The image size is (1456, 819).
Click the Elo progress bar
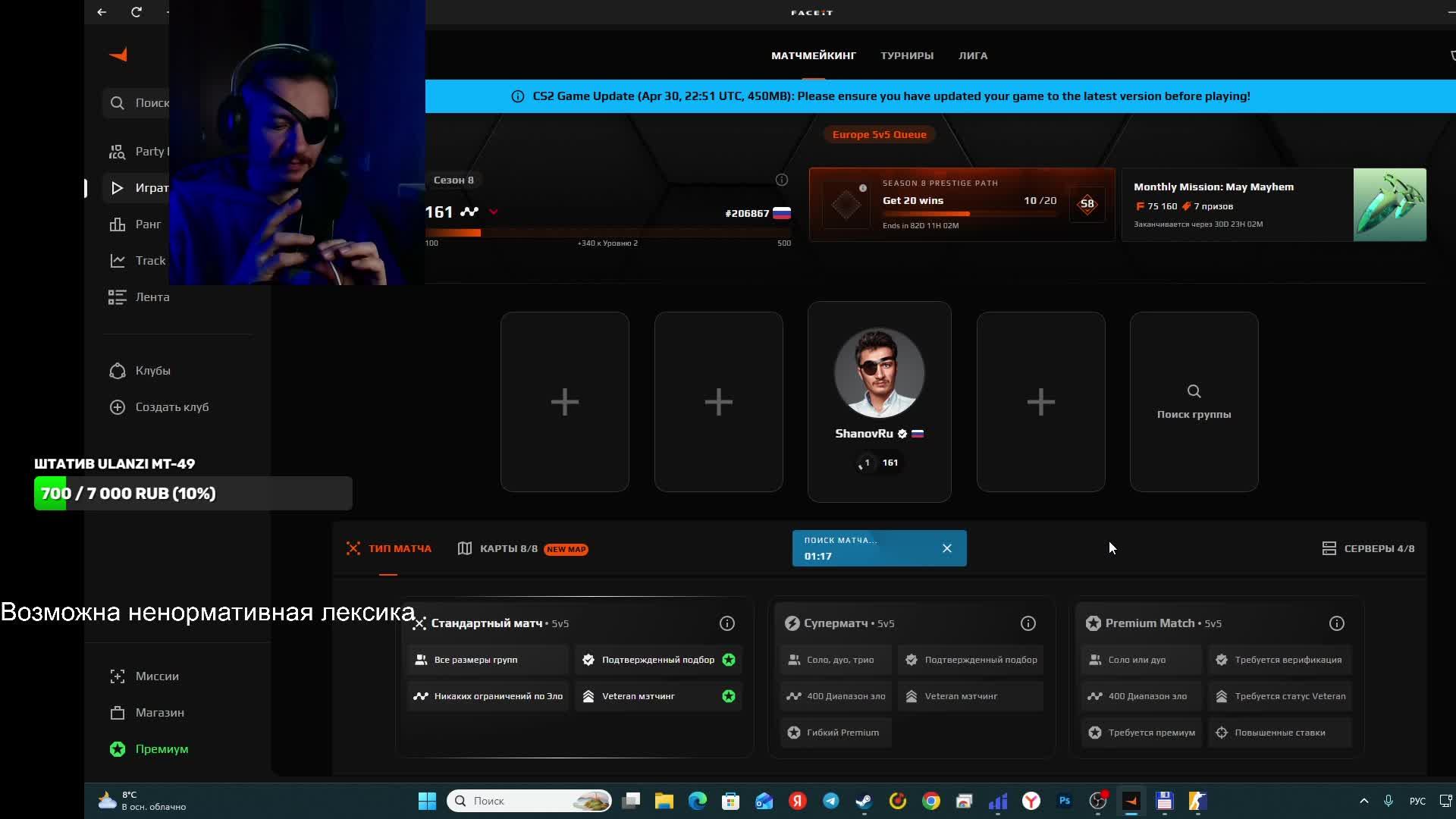[608, 233]
